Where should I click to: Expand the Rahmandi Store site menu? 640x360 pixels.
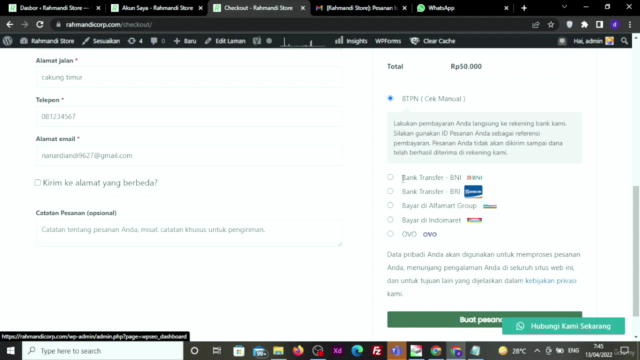pos(47,41)
